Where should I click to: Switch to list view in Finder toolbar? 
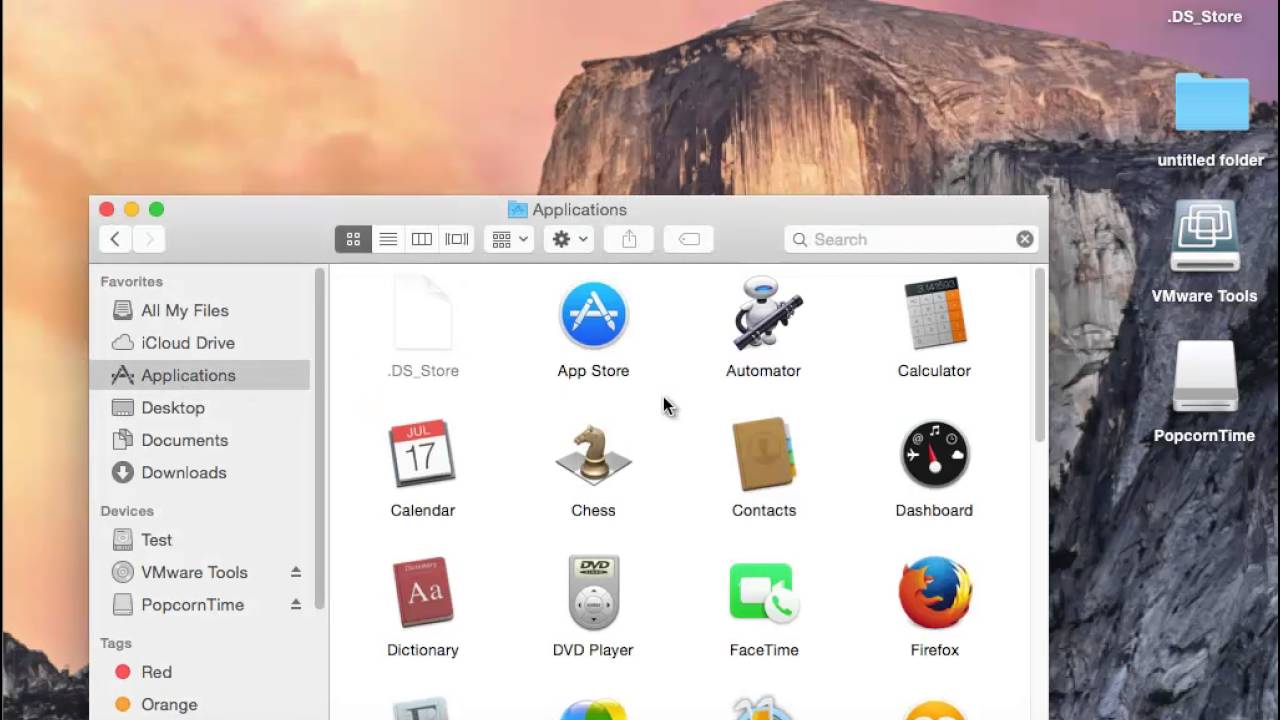click(388, 239)
